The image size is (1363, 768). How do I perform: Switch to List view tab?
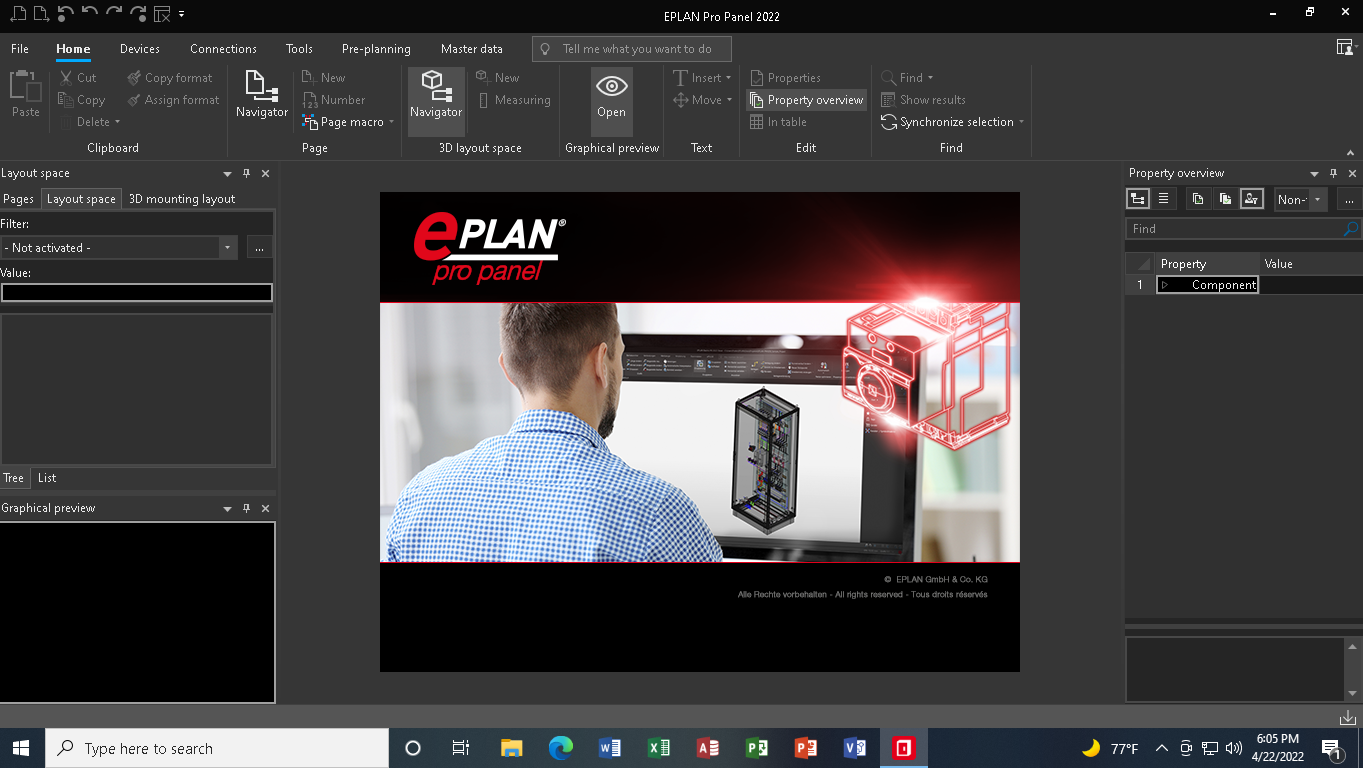(x=47, y=478)
